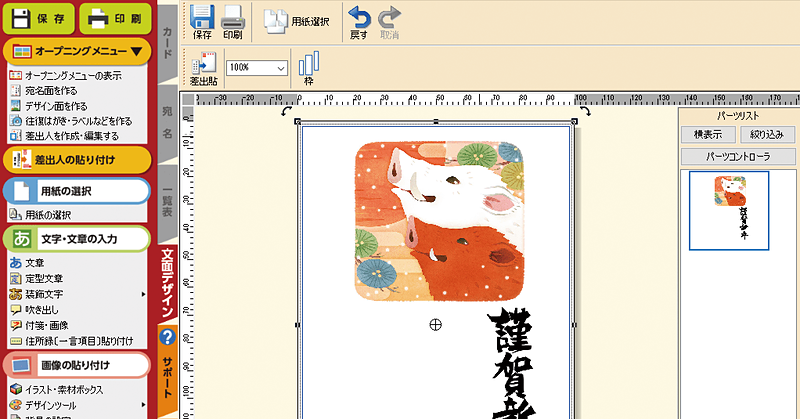
Task: Click the パーツコントローラ button
Action: (x=738, y=157)
